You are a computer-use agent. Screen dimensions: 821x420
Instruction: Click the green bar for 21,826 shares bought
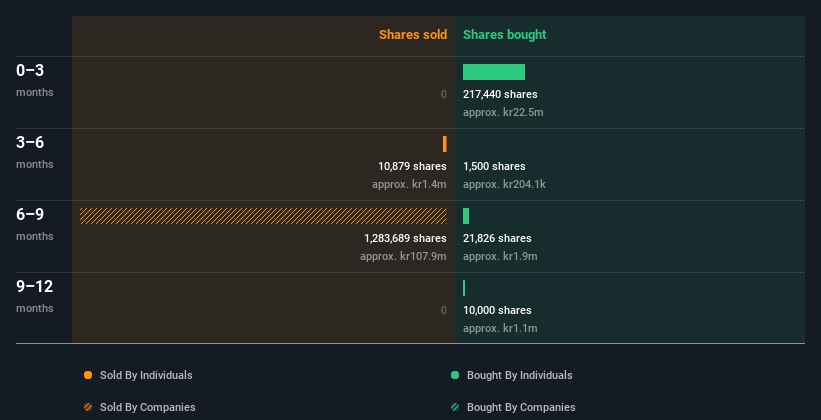pyautogui.click(x=466, y=216)
